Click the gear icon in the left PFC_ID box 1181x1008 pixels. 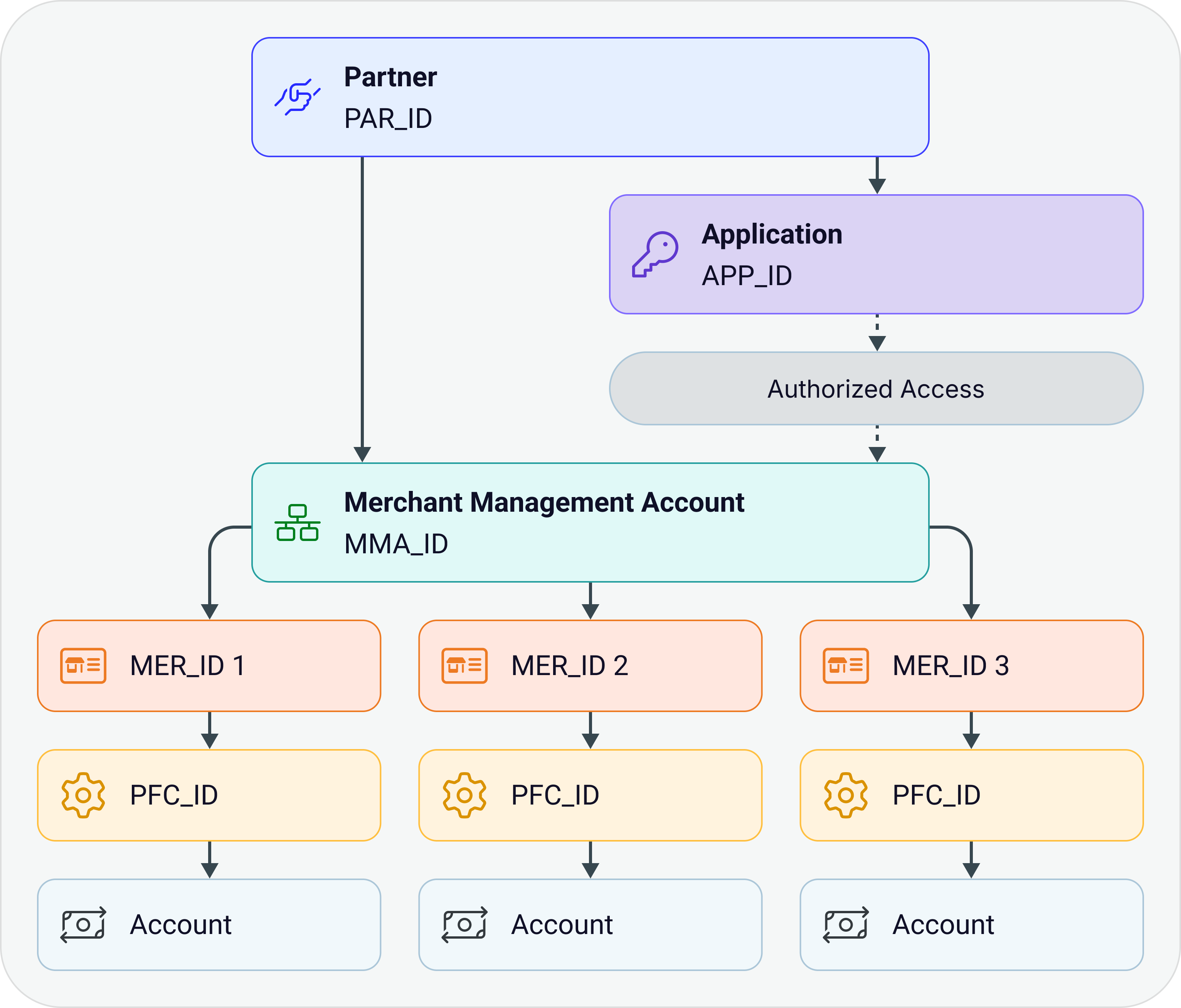pyautogui.click(x=83, y=795)
